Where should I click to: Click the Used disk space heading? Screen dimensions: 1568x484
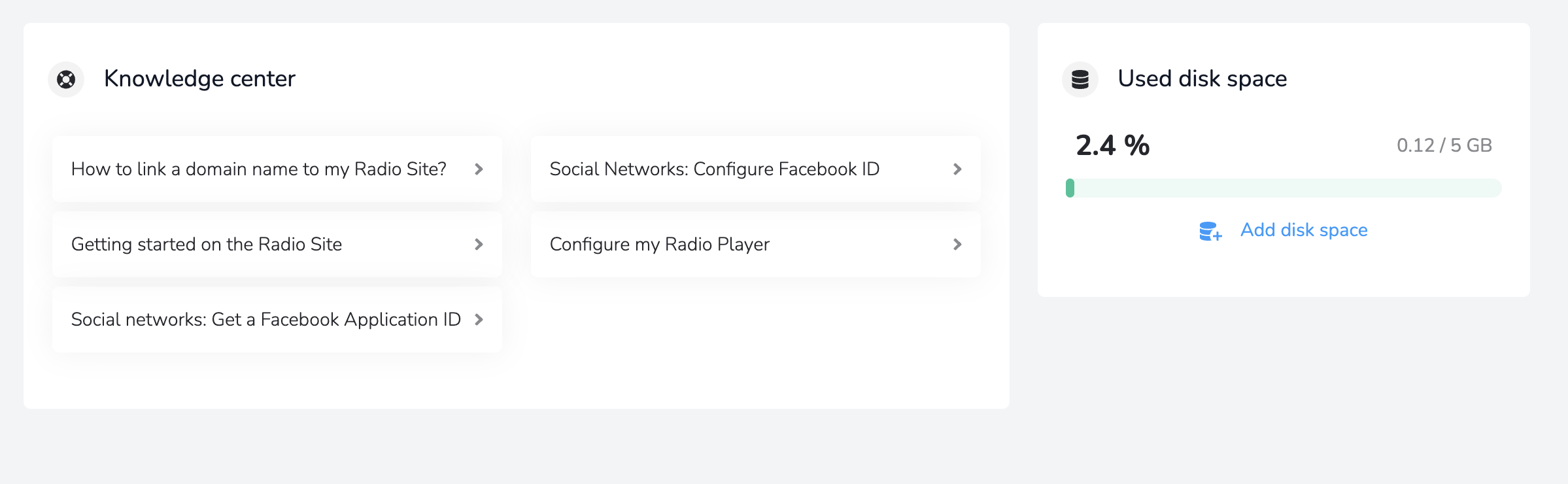click(1202, 79)
